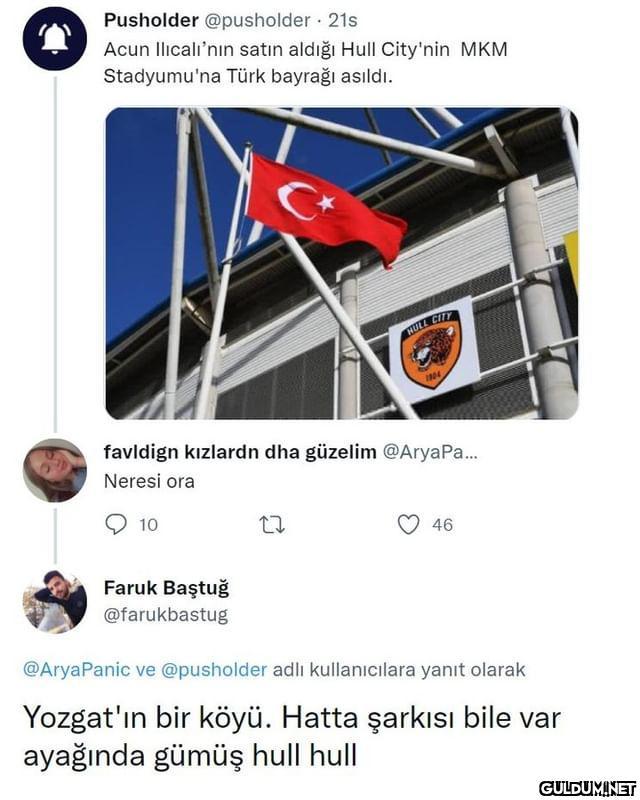Follow the blue @pusholder mention link
The height and width of the screenshot is (800, 640).
(x=214, y=669)
